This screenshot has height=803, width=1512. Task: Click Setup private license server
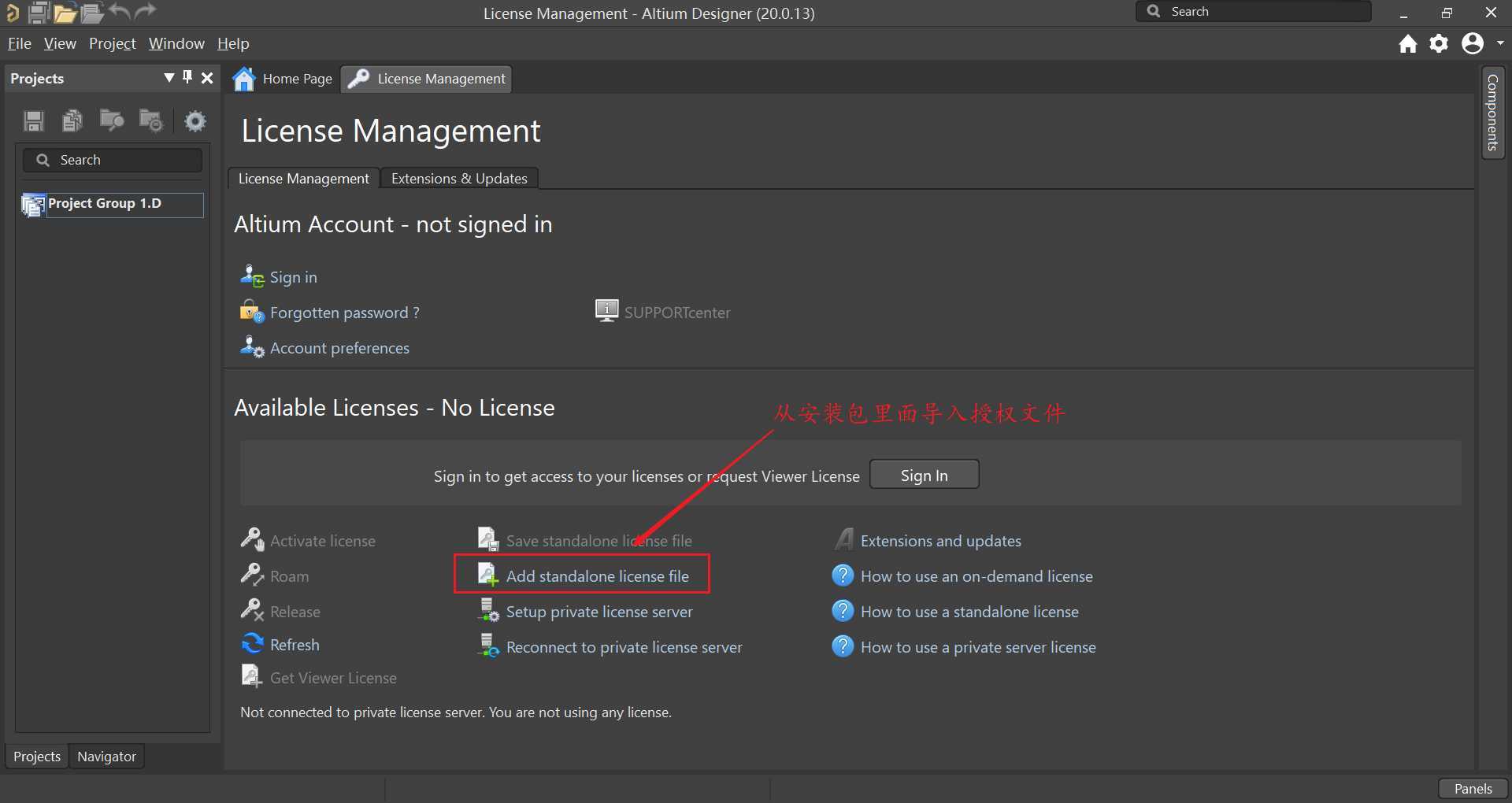599,612
